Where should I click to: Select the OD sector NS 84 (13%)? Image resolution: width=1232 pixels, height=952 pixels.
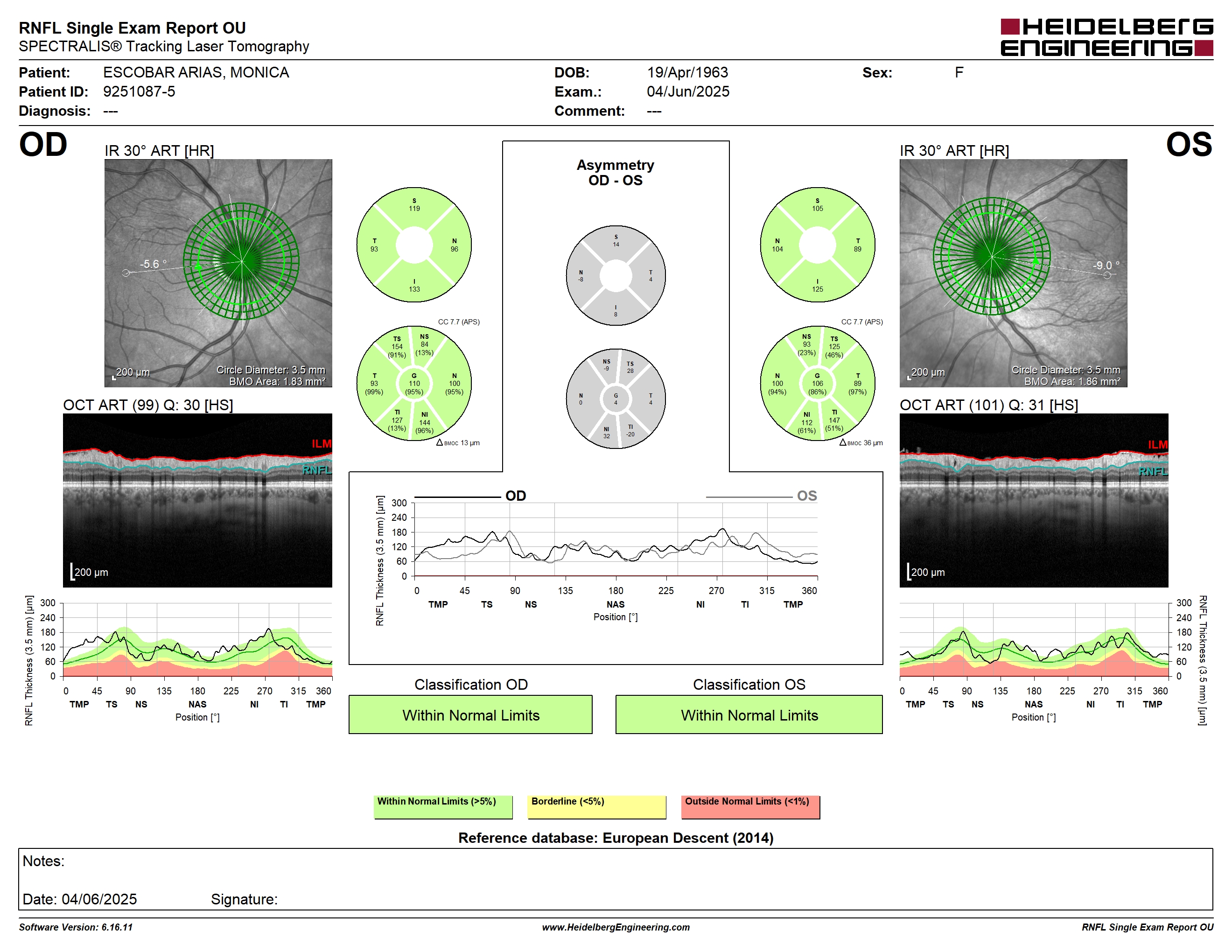point(424,344)
